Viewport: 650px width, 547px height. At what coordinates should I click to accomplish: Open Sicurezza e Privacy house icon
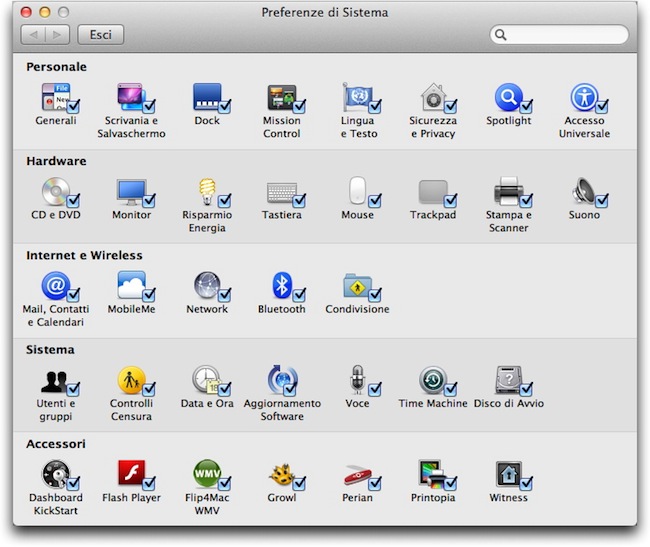tap(433, 97)
